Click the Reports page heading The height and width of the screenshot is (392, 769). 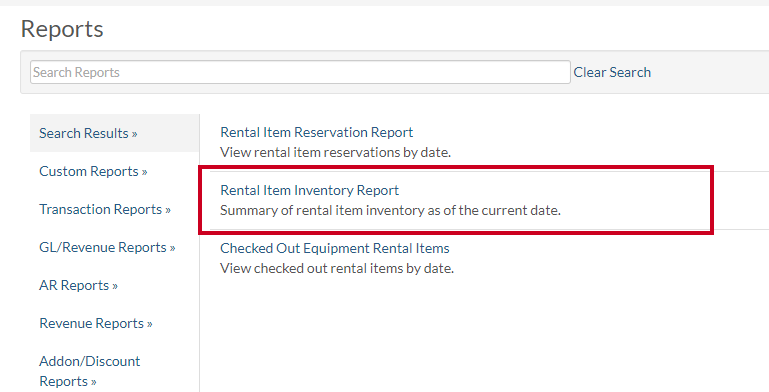[62, 29]
